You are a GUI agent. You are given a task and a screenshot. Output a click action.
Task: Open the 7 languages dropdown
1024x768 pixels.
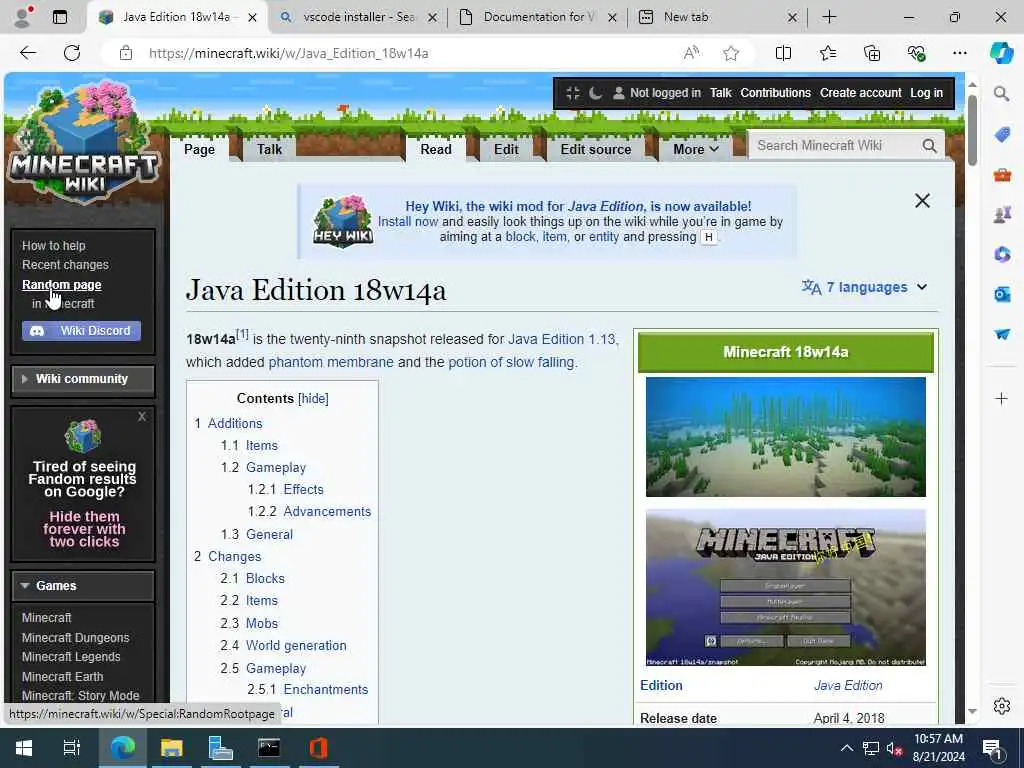point(864,287)
